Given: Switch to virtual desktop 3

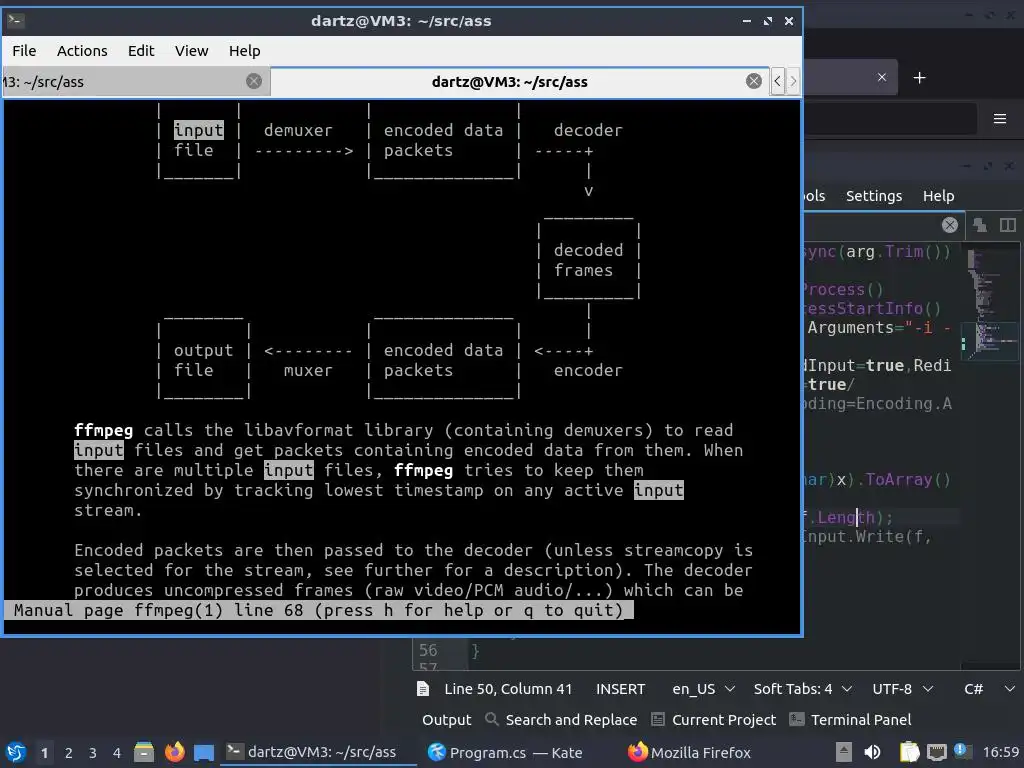Looking at the screenshot, I should (x=93, y=753).
